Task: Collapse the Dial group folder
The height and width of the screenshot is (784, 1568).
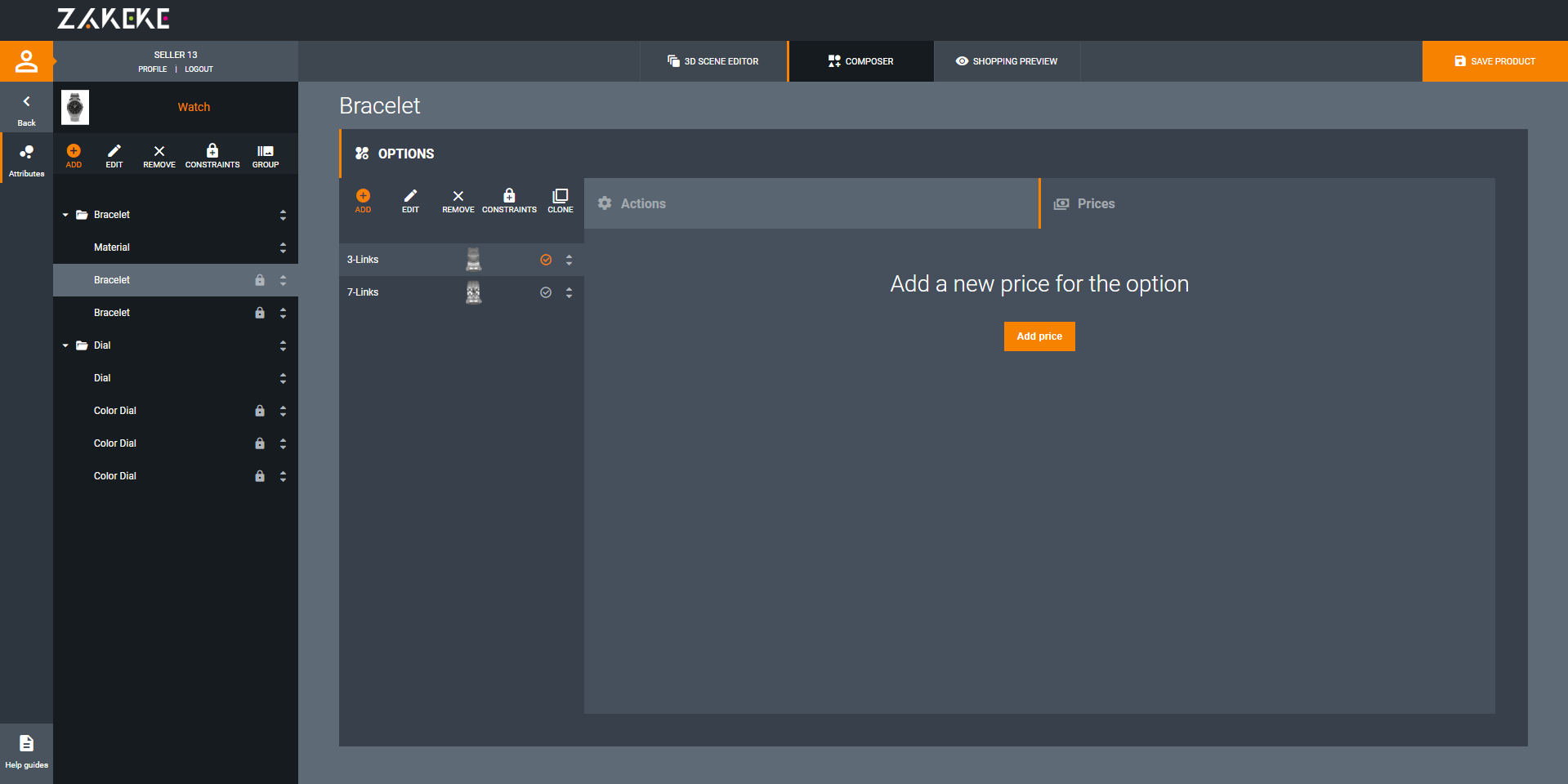Action: [65, 345]
